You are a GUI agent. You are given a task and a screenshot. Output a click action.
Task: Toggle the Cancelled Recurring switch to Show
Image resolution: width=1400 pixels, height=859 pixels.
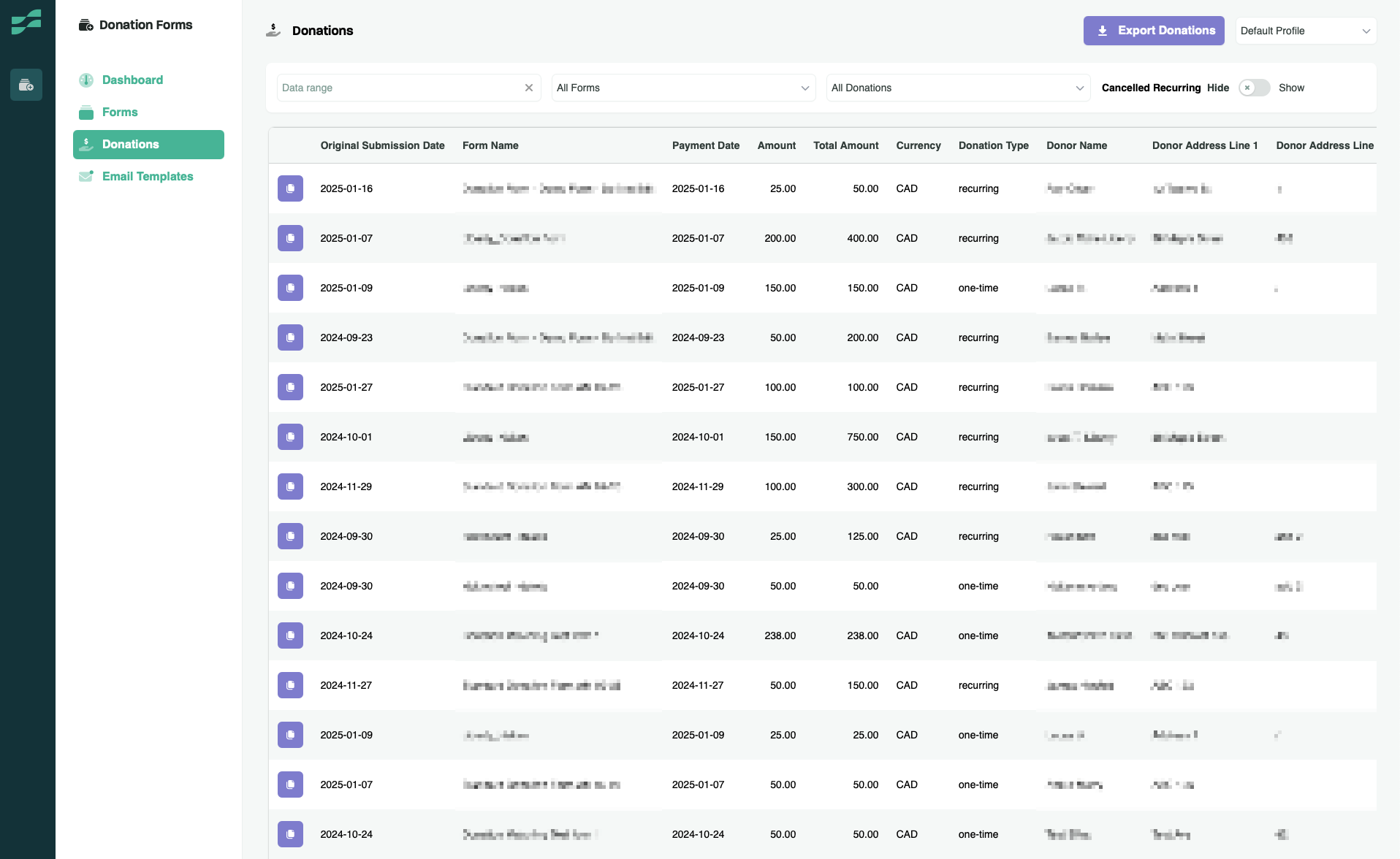pos(1254,88)
